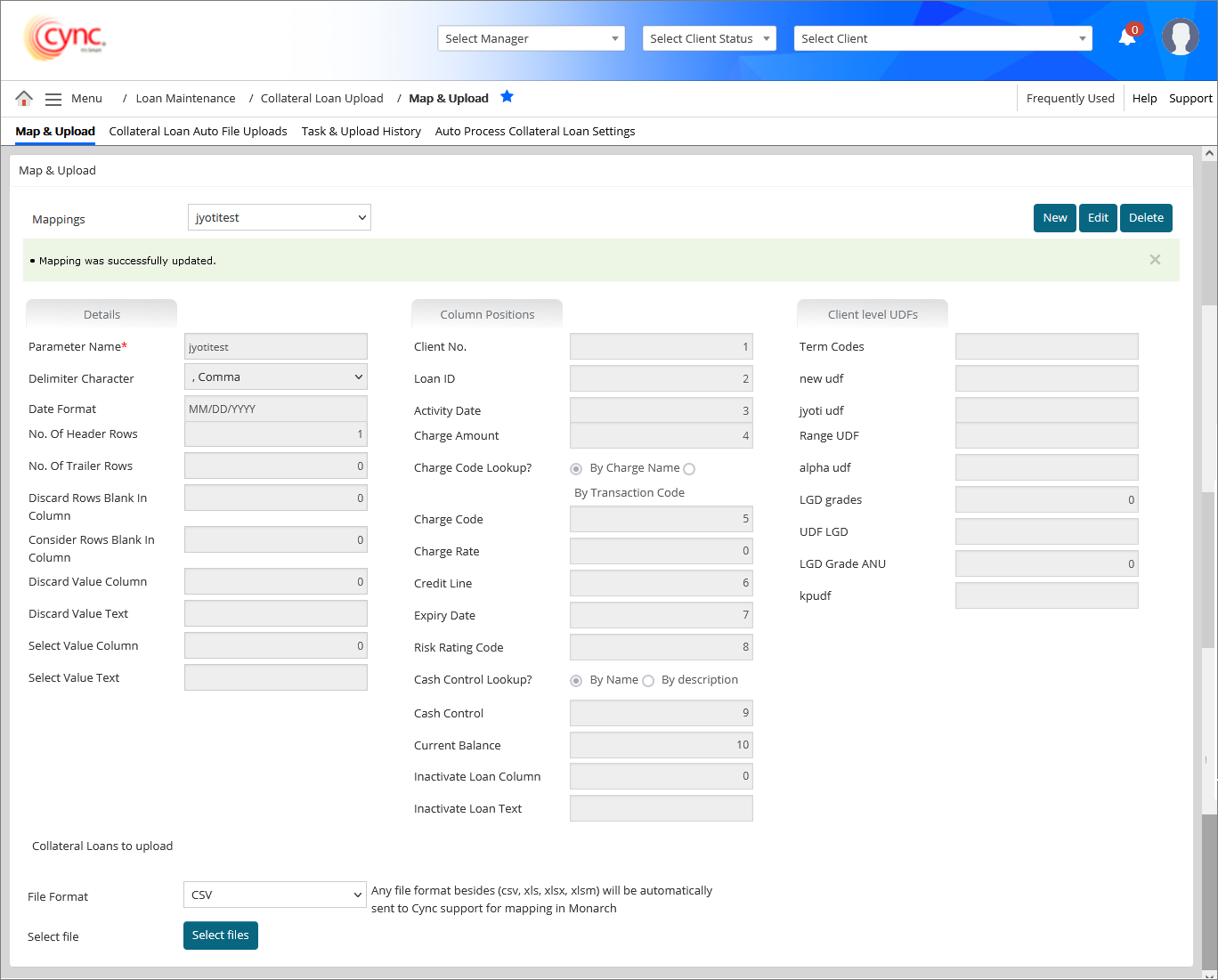The width and height of the screenshot is (1218, 980).
Task: Open Collateral Loan Auto File Uploads tab
Action: point(198,131)
